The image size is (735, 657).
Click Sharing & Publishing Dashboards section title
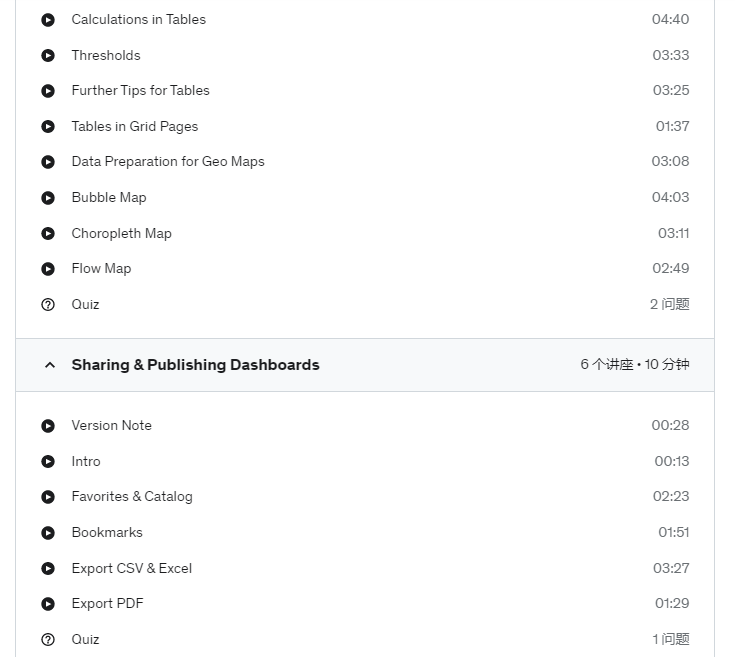195,365
